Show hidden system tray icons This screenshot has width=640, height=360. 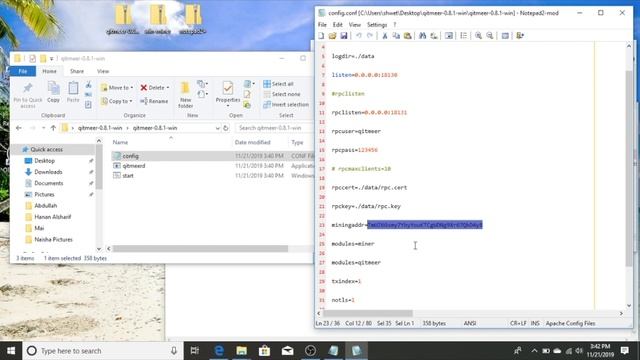[x=534, y=351]
